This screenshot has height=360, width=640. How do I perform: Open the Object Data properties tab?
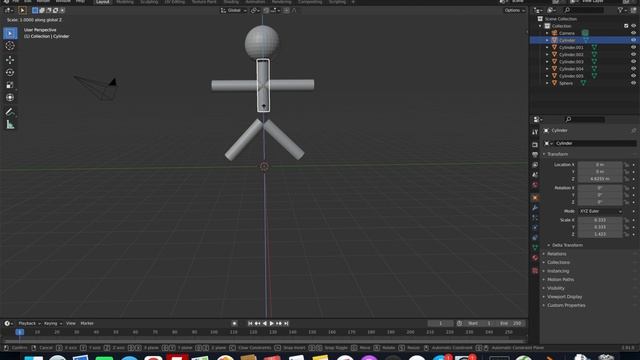(x=535, y=248)
